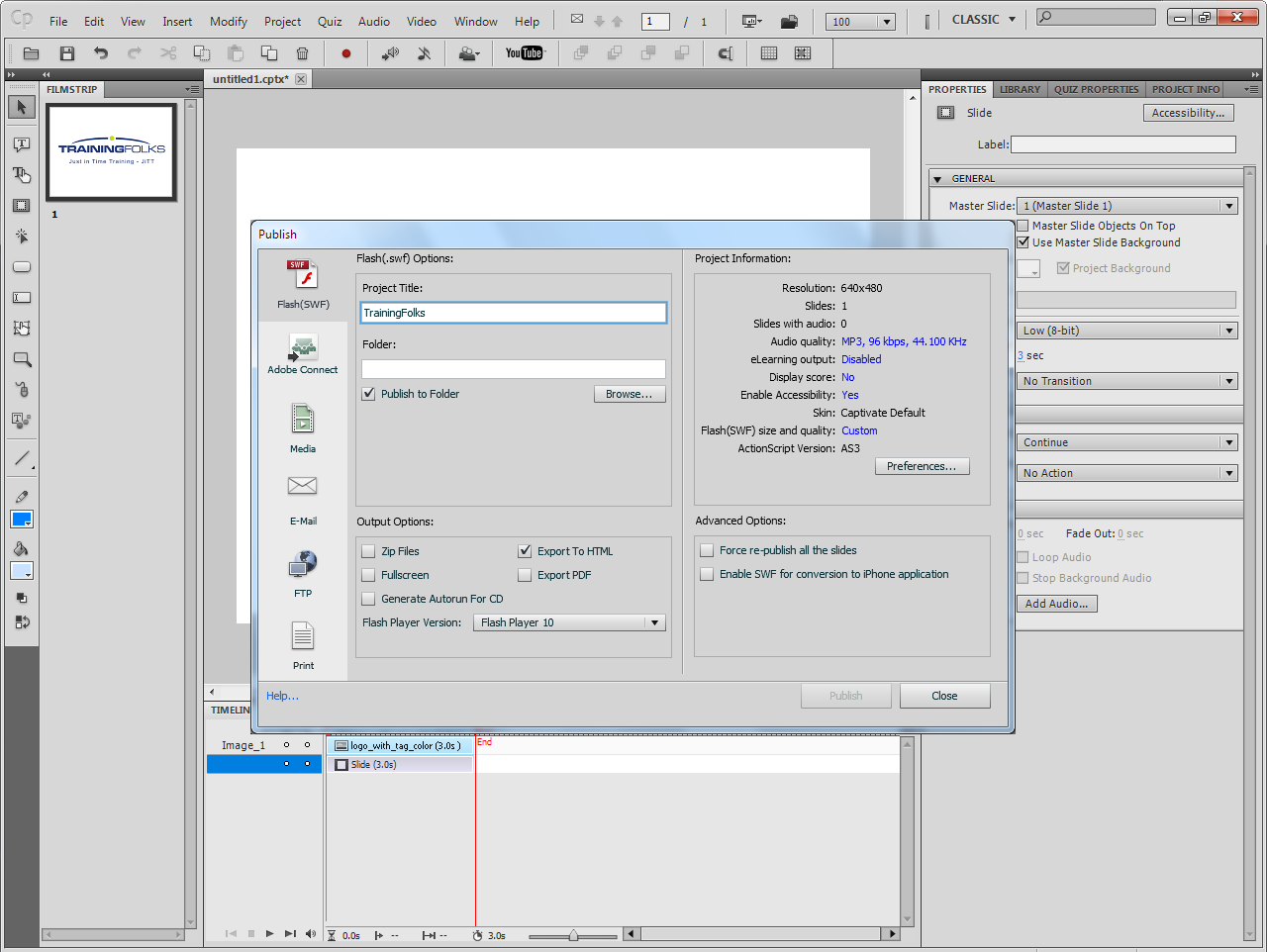The width and height of the screenshot is (1267, 952).
Task: Click the Browse button to choose folder
Action: click(x=630, y=393)
